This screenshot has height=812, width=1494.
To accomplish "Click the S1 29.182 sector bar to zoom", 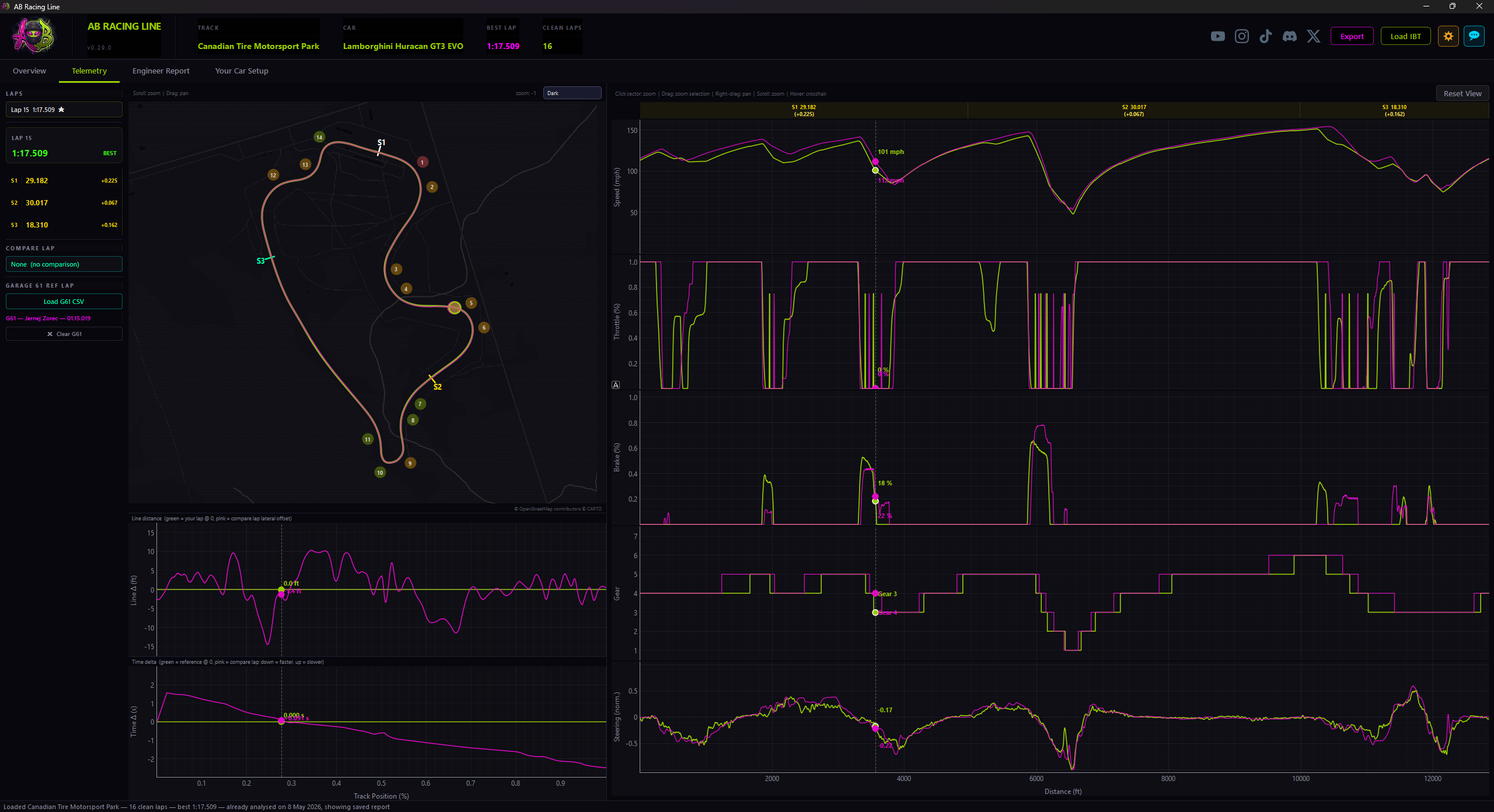I will (x=804, y=110).
